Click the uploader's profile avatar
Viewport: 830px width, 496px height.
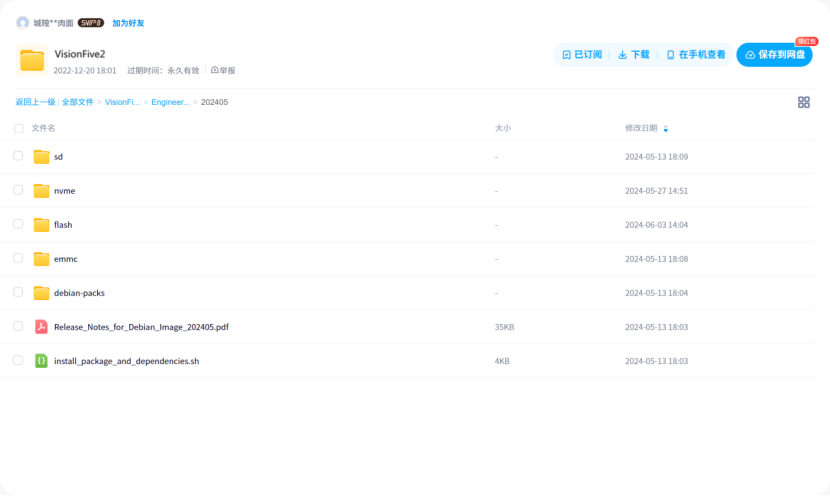22,22
